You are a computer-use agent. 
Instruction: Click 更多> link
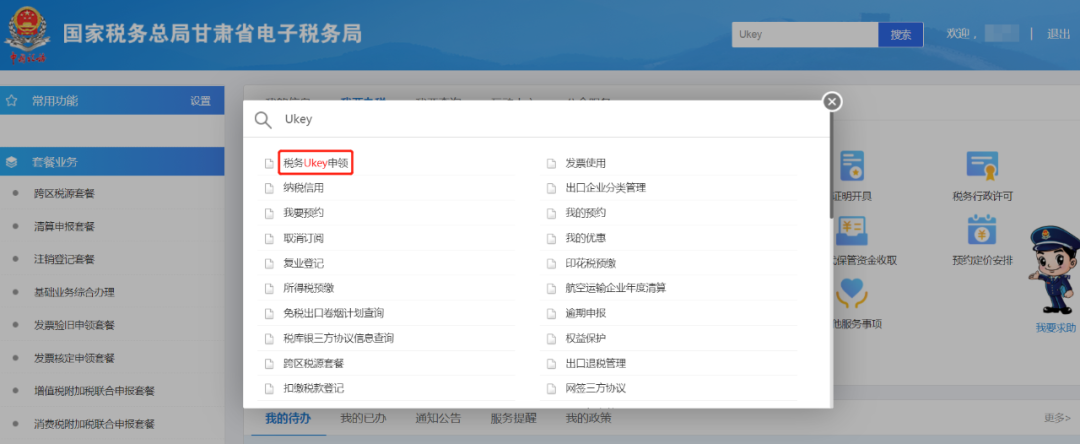[x=1057, y=418]
